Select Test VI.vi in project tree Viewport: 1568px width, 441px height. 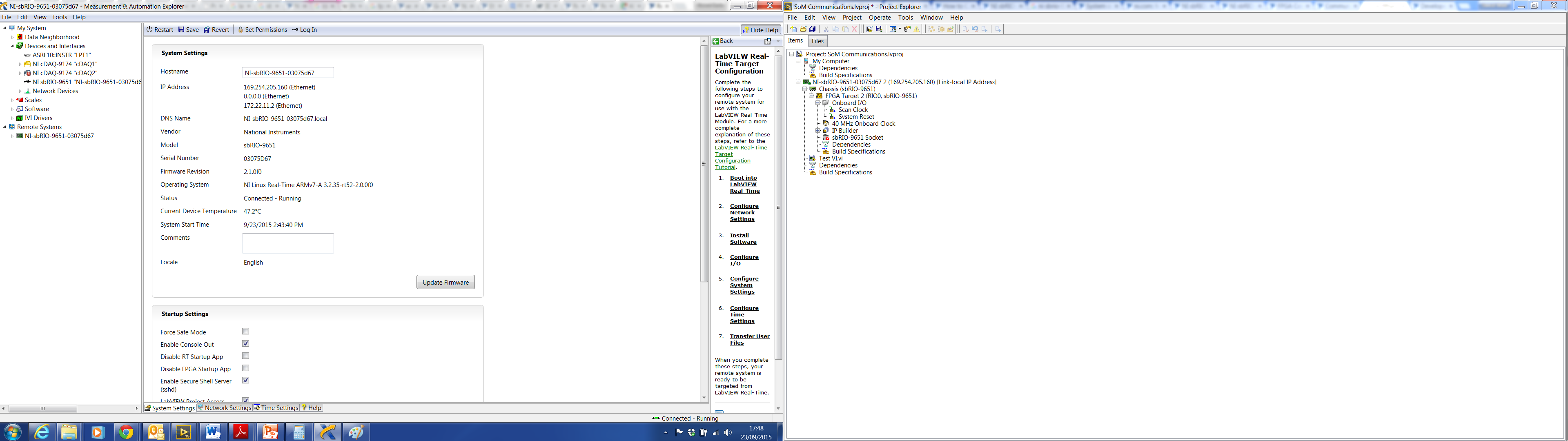point(830,158)
